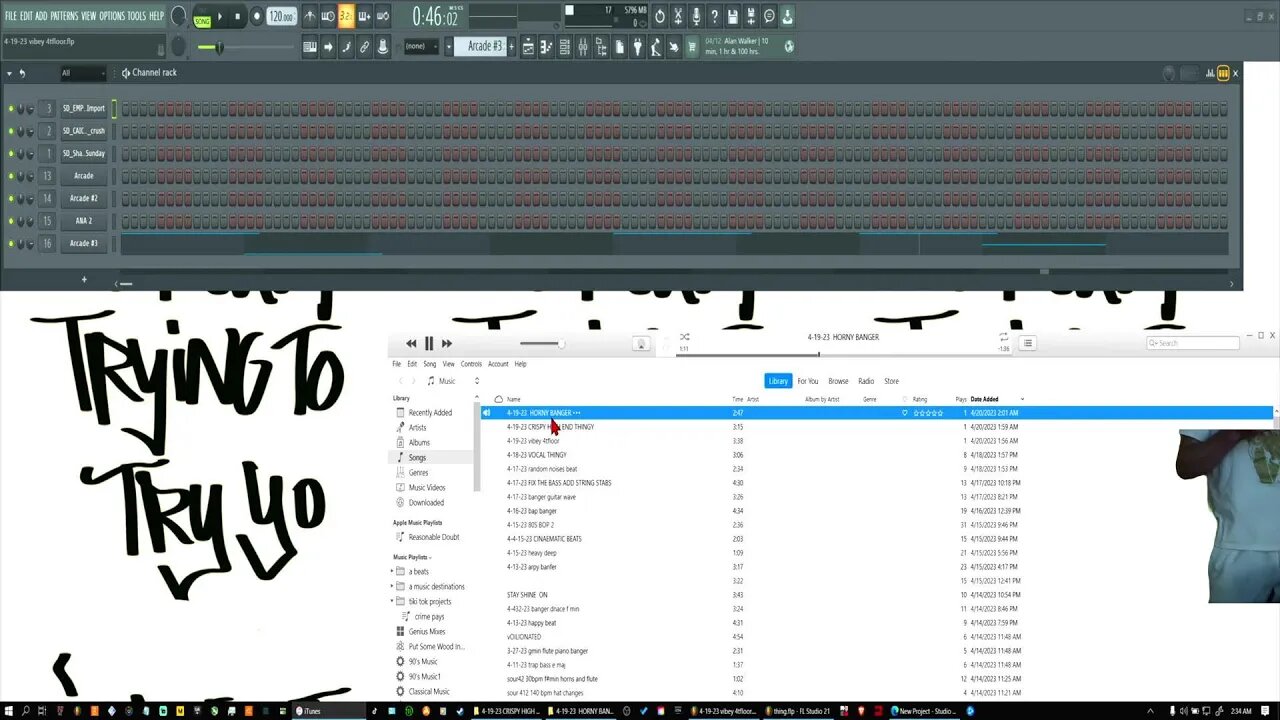The height and width of the screenshot is (720, 1280).
Task: Mute the SD_EMP Import channel
Action: (11, 108)
